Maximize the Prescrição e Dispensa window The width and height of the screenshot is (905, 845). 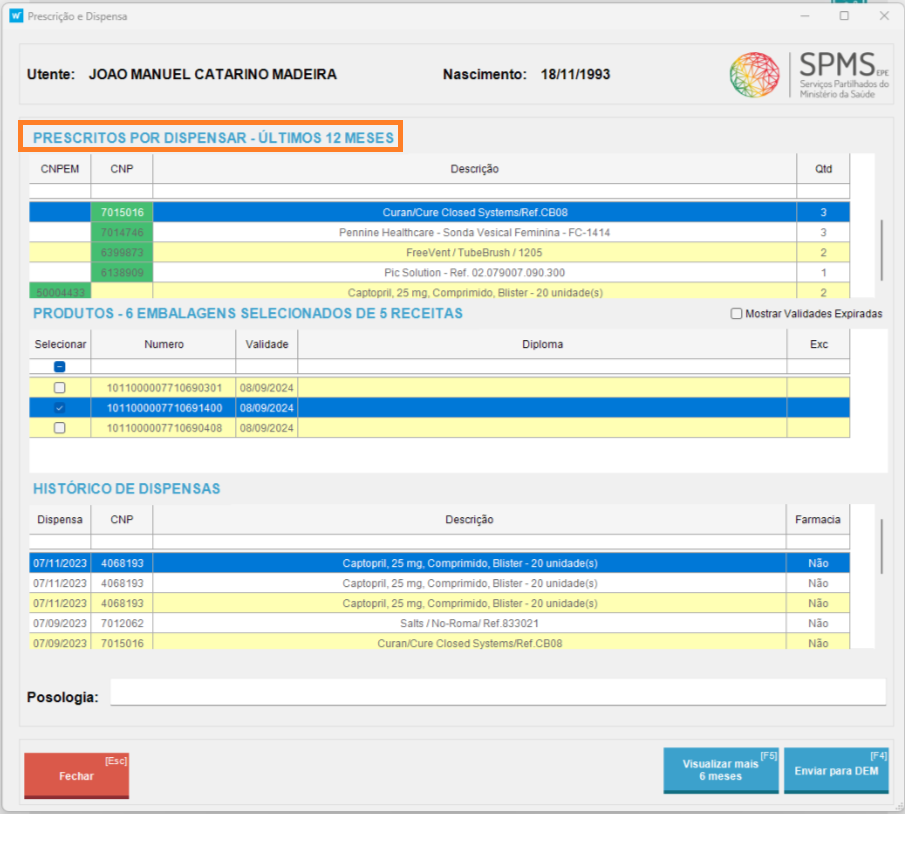coord(844,16)
